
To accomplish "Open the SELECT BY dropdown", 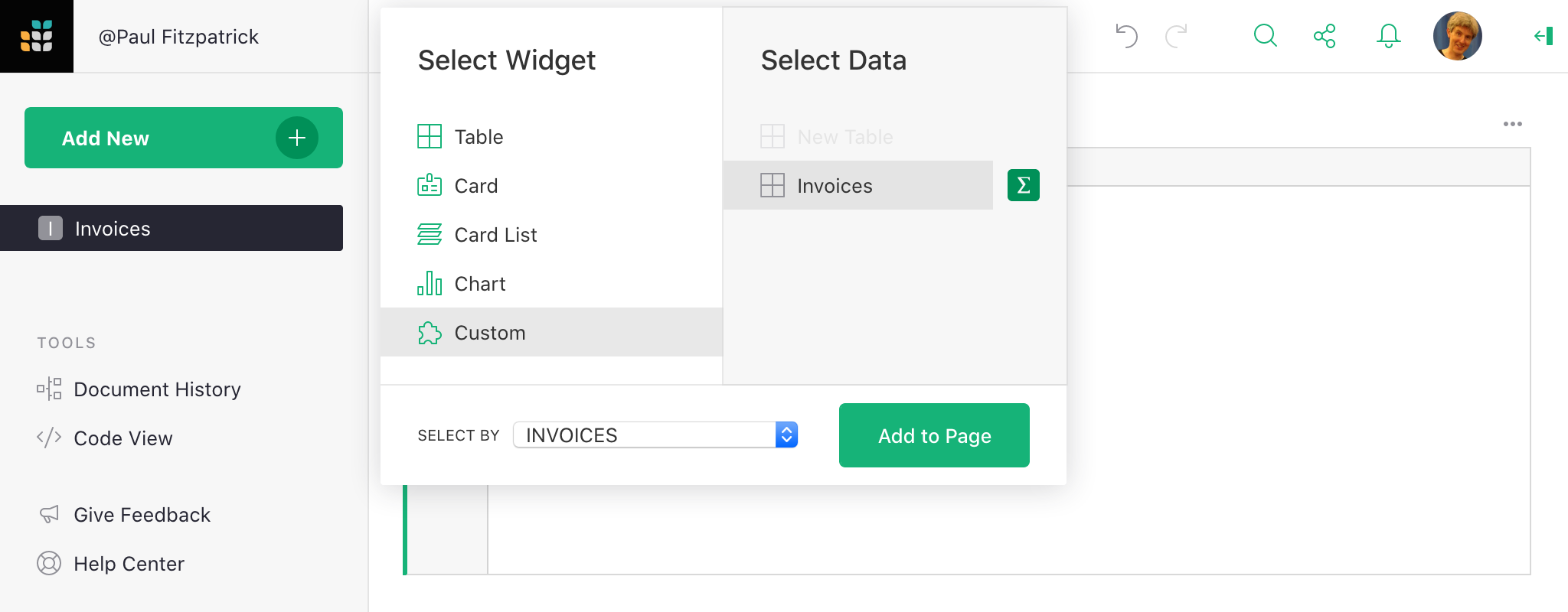I will coord(655,435).
